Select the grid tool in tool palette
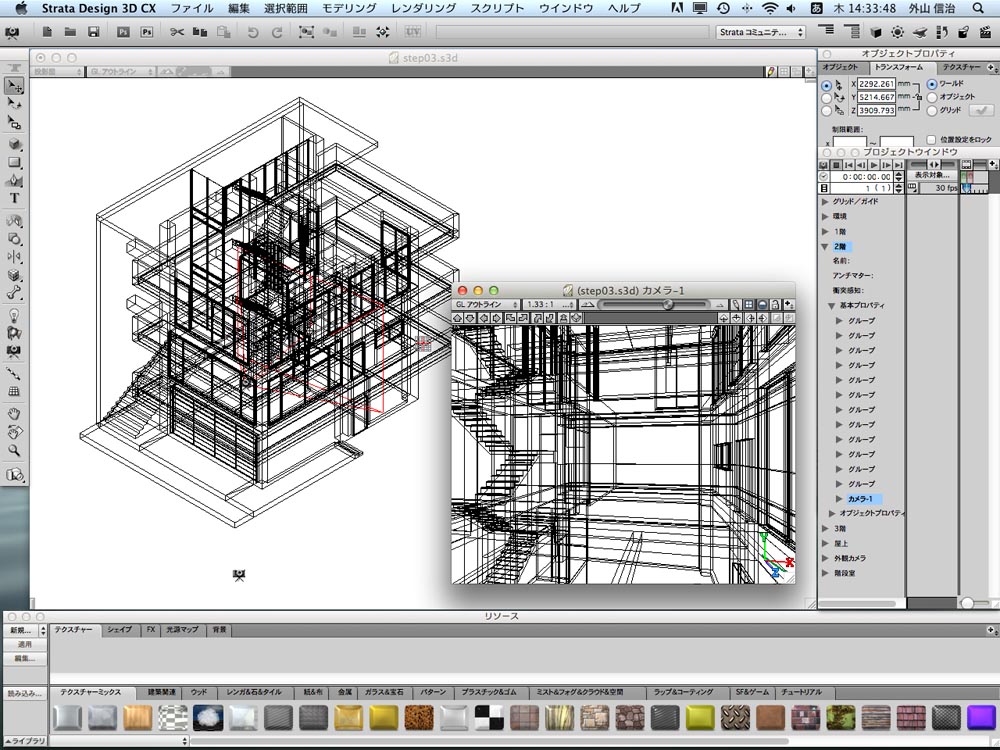1000x750 pixels. point(14,392)
